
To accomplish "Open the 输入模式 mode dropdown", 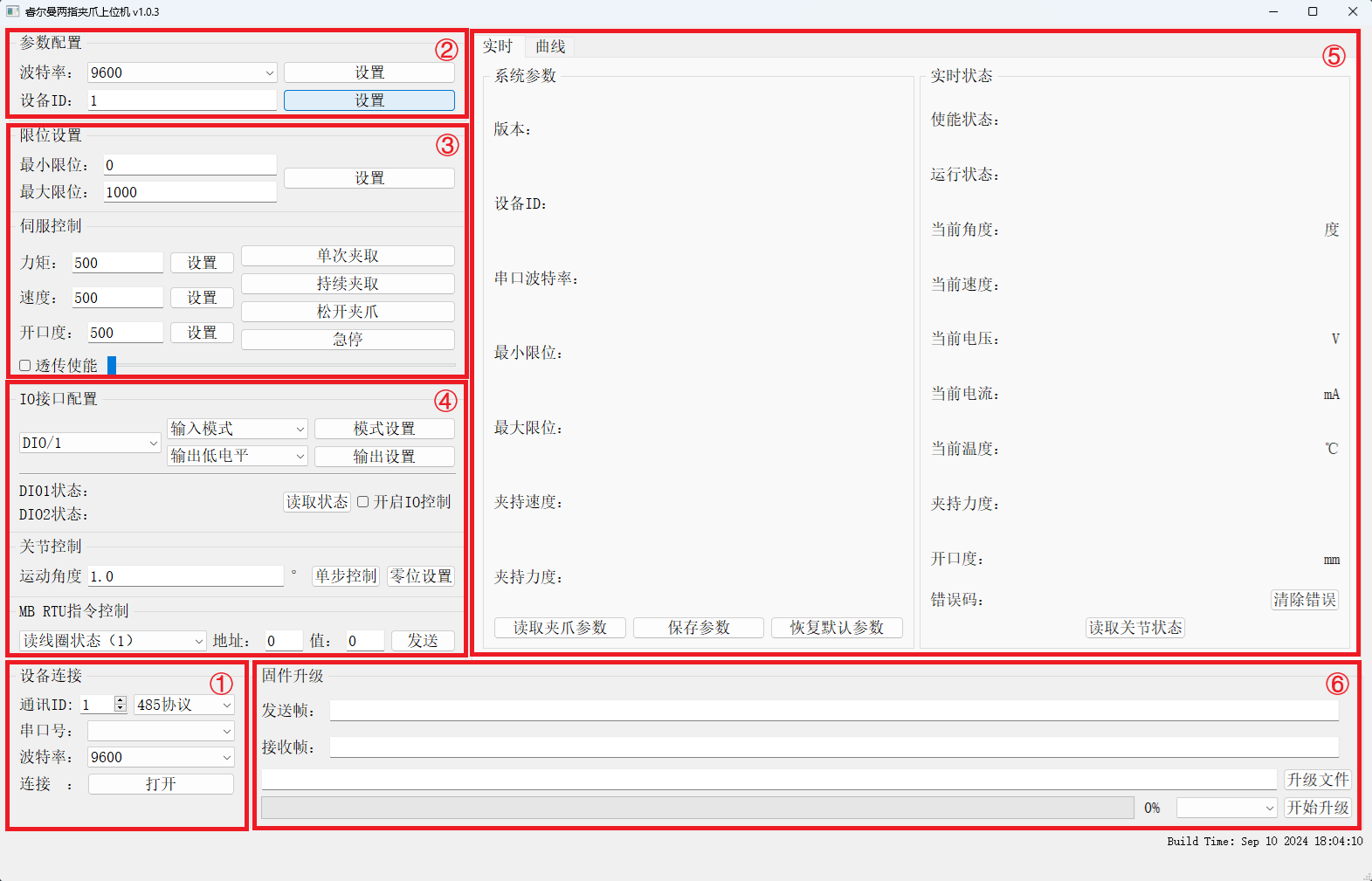I will (x=237, y=429).
